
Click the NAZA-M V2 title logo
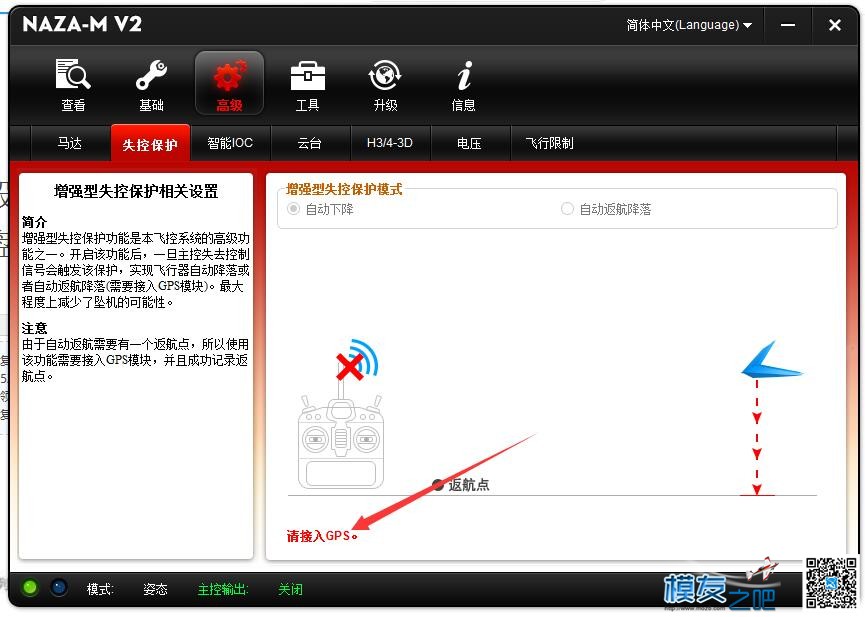point(82,24)
